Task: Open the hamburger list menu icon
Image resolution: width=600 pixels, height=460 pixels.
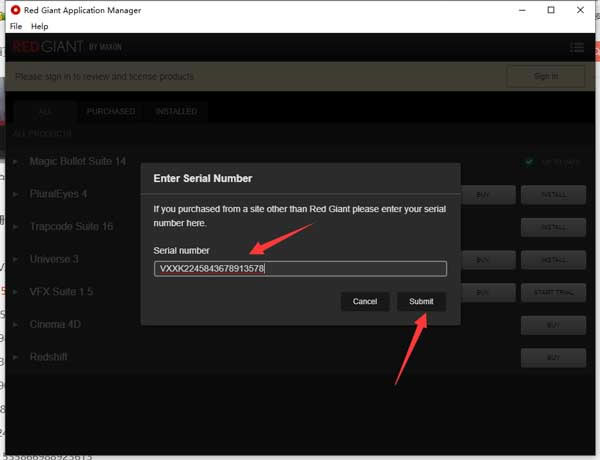Action: coord(577,47)
